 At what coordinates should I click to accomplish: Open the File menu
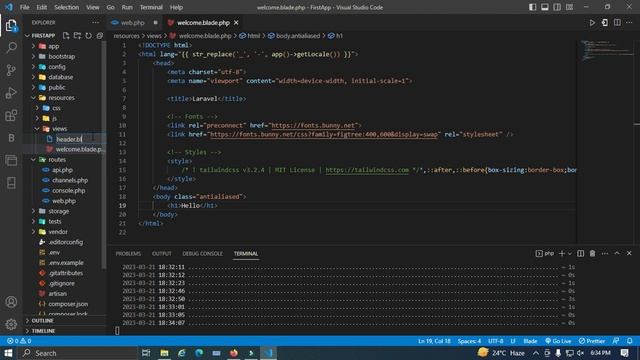24,7
